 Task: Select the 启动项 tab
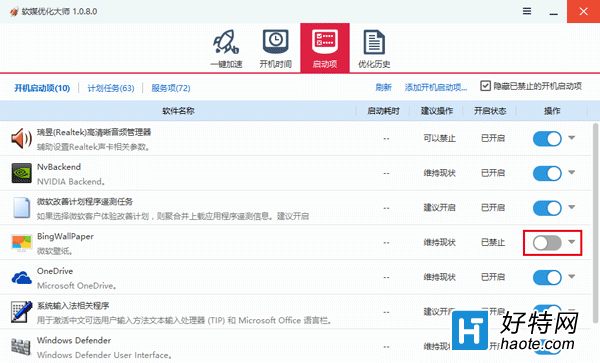tap(324, 48)
